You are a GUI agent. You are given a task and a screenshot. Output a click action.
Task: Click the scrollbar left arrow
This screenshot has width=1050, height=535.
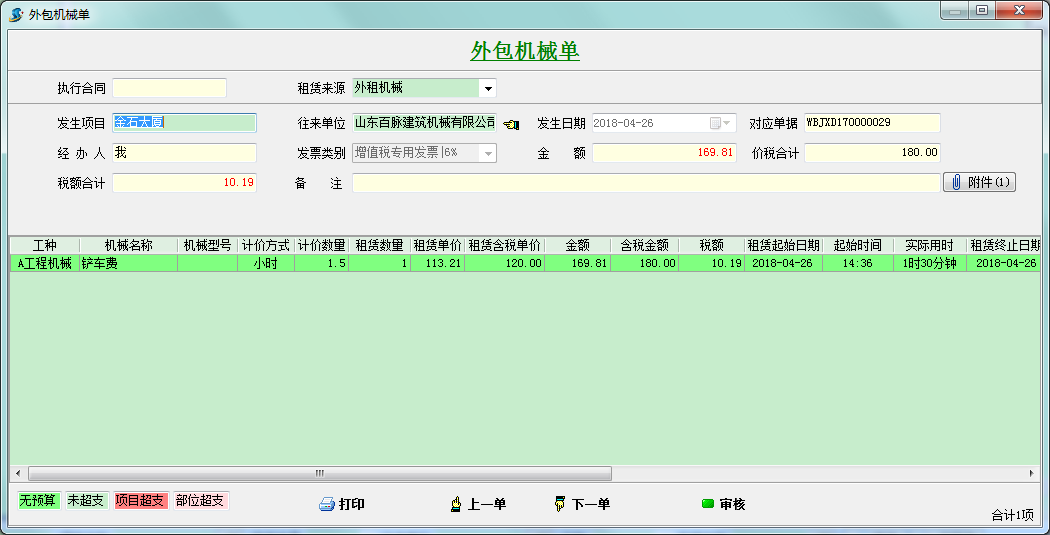18,473
